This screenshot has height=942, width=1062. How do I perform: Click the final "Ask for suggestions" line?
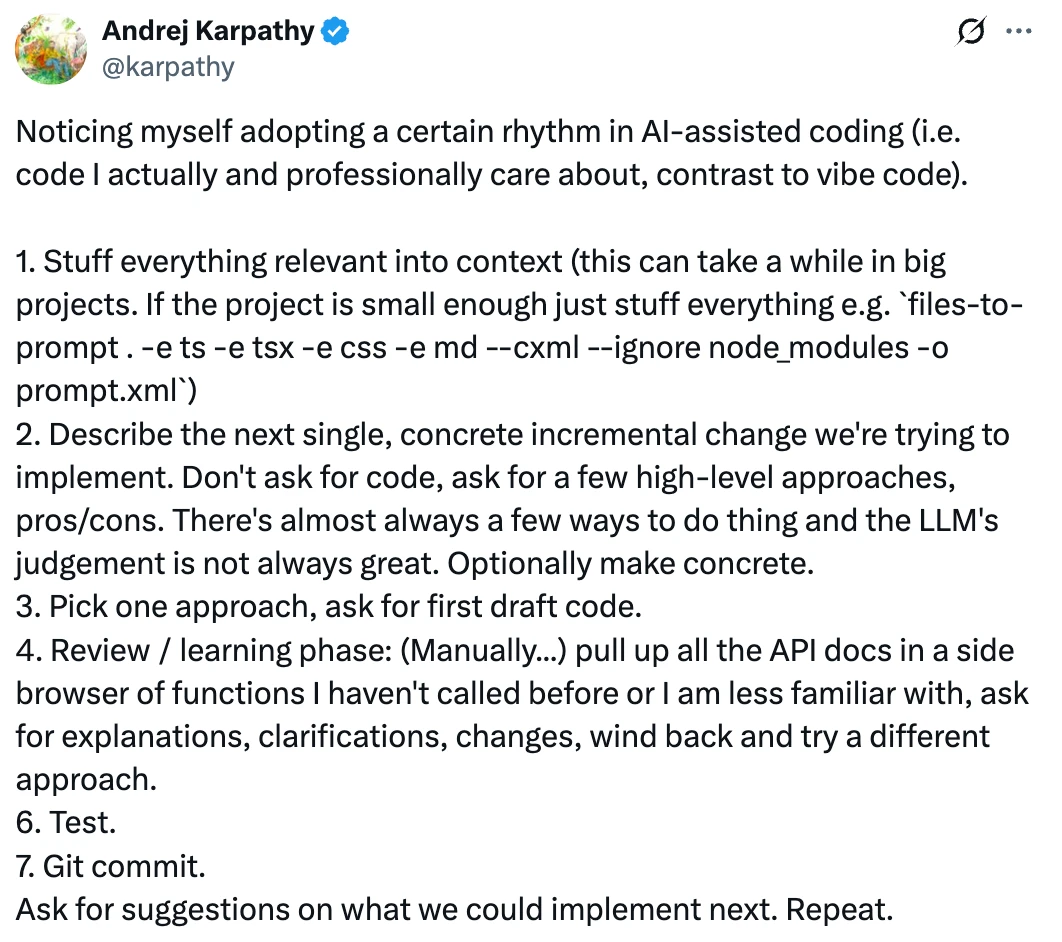click(453, 910)
